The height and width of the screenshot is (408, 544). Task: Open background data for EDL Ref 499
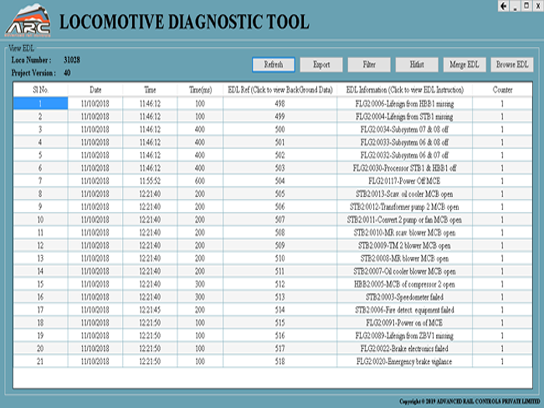280,116
